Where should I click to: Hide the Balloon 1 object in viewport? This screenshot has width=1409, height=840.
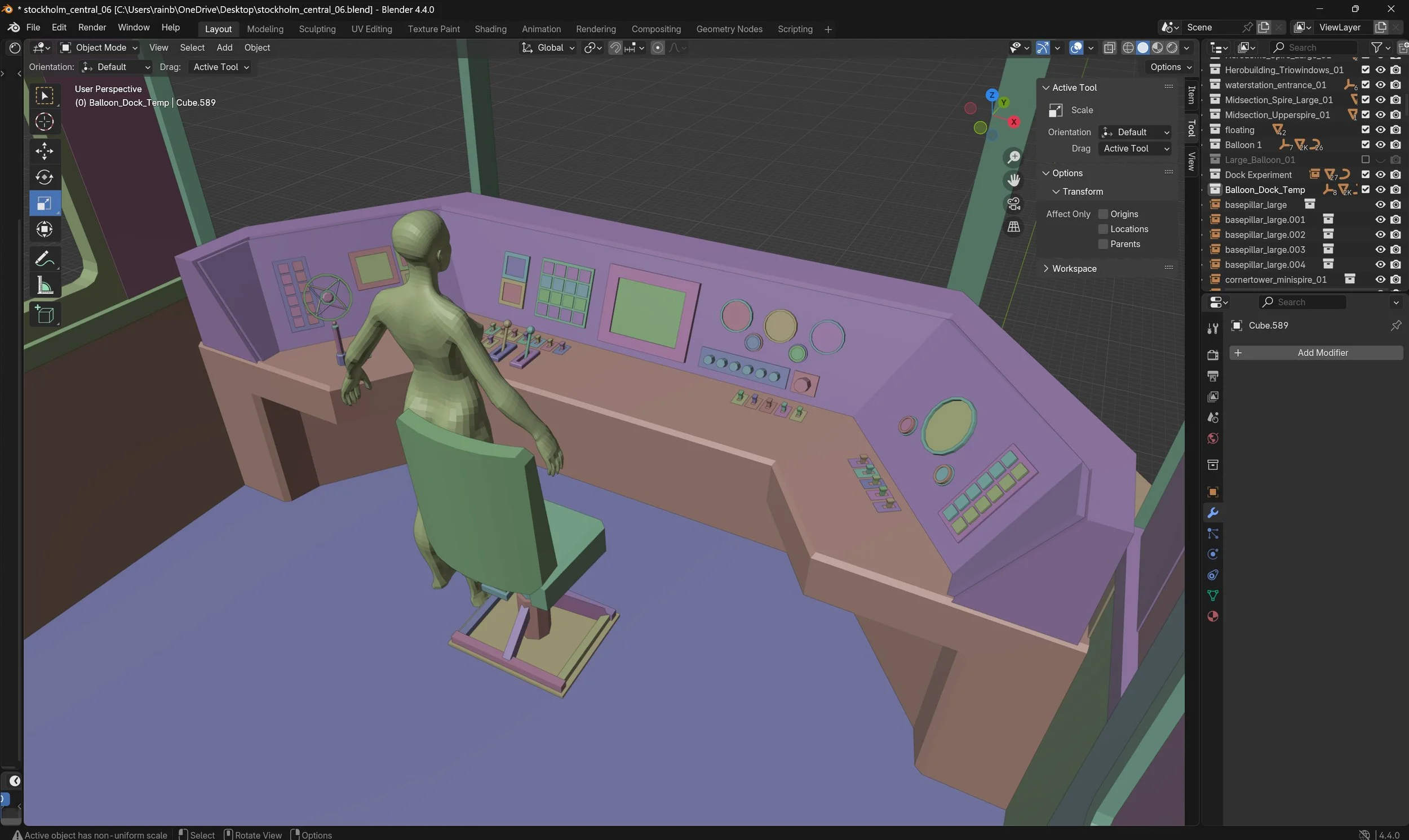[x=1380, y=144]
